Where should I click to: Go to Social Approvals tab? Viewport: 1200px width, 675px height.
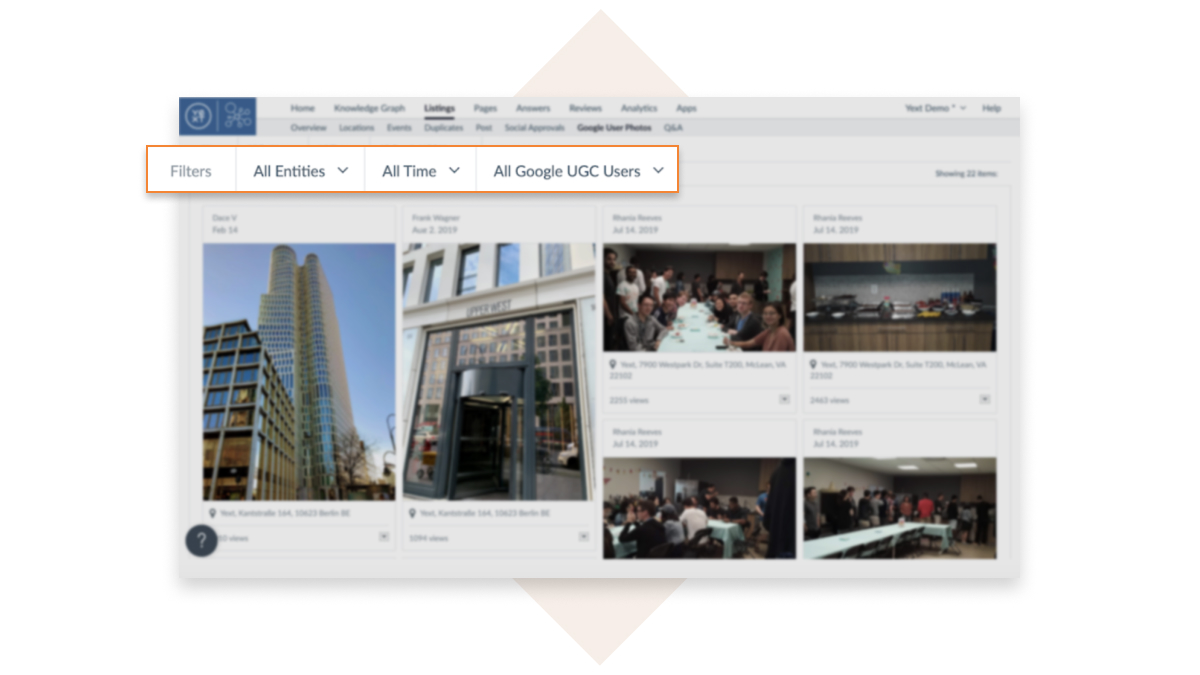[x=535, y=128]
